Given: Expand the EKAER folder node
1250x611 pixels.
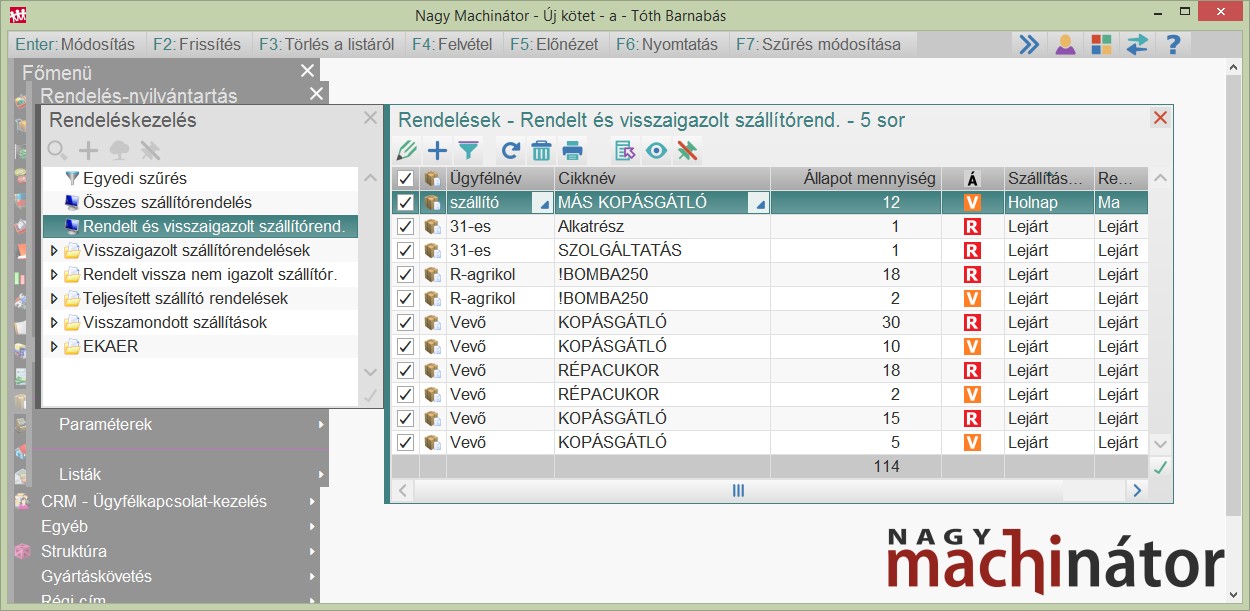Looking at the screenshot, I should [54, 347].
